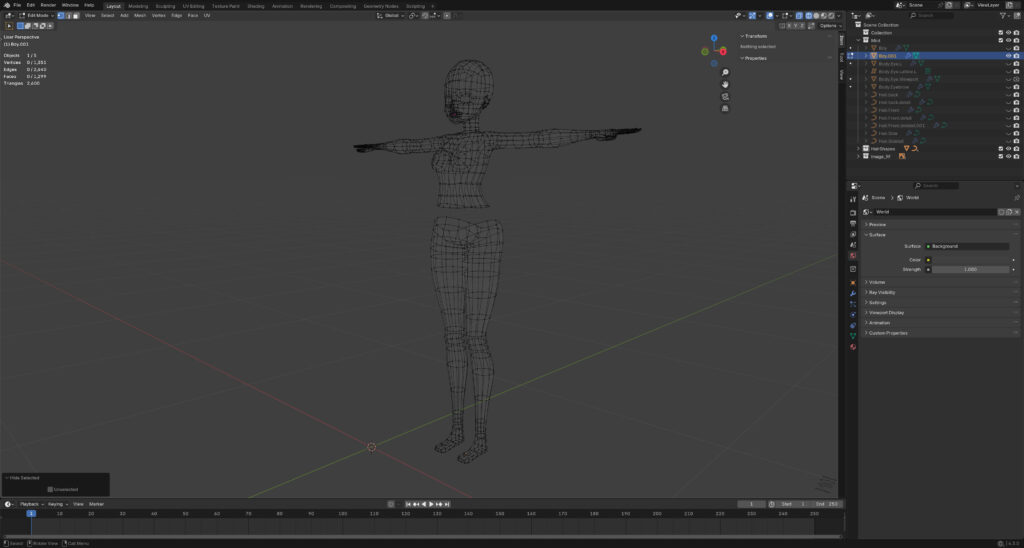
Task: Open outliner filter funnel menu
Action: [x=1004, y=15]
